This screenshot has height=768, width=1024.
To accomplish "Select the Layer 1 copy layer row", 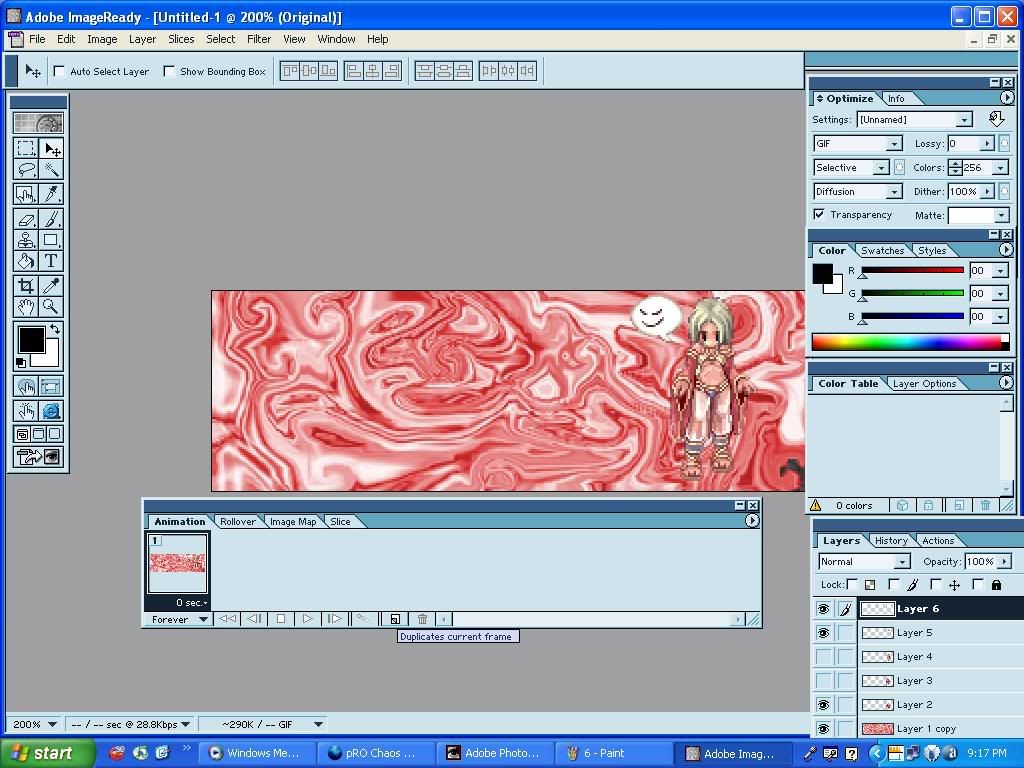I will pos(940,728).
